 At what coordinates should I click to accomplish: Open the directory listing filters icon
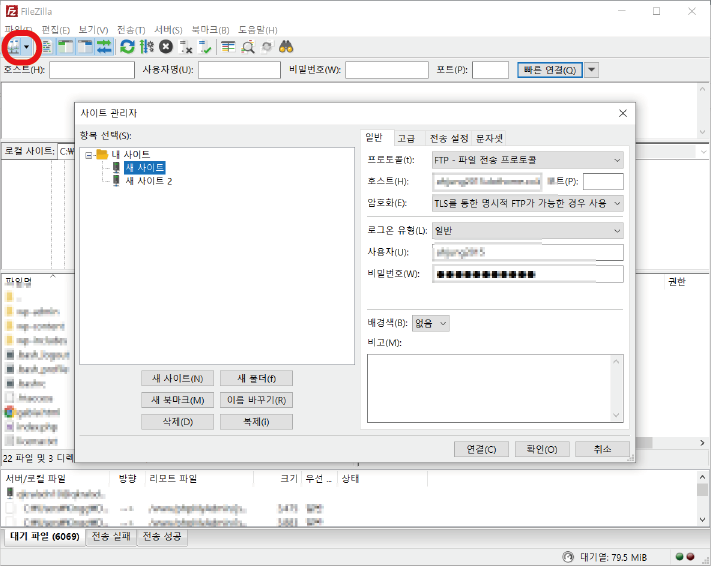coord(228,47)
